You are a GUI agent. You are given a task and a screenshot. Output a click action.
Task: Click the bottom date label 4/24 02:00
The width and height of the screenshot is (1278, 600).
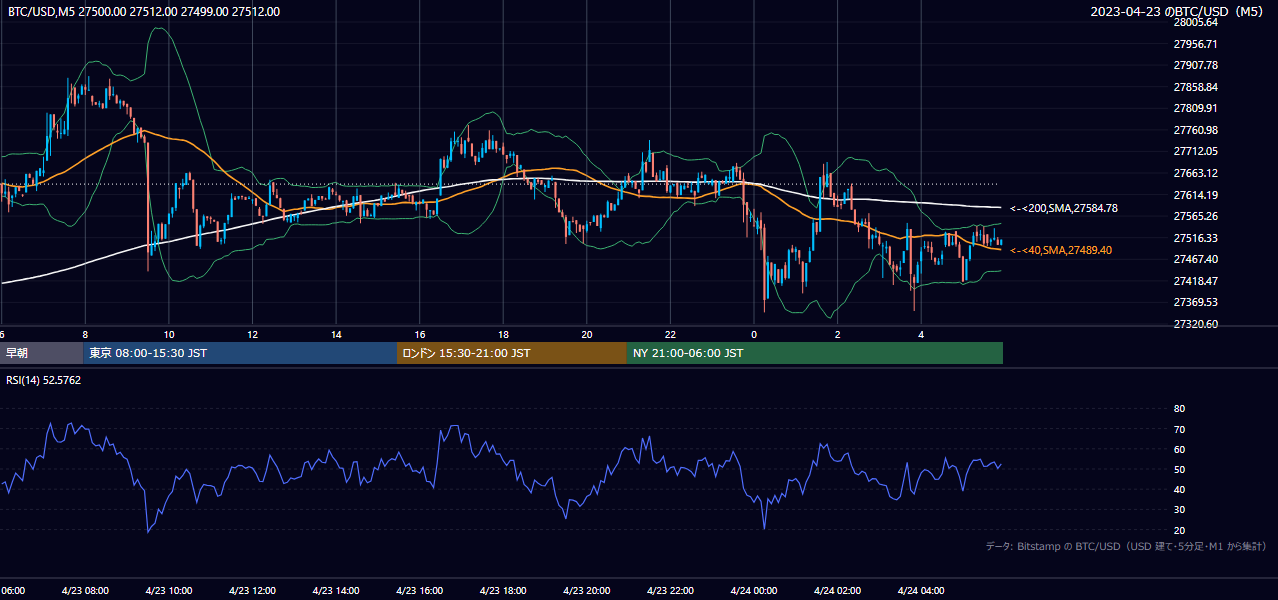click(x=837, y=590)
